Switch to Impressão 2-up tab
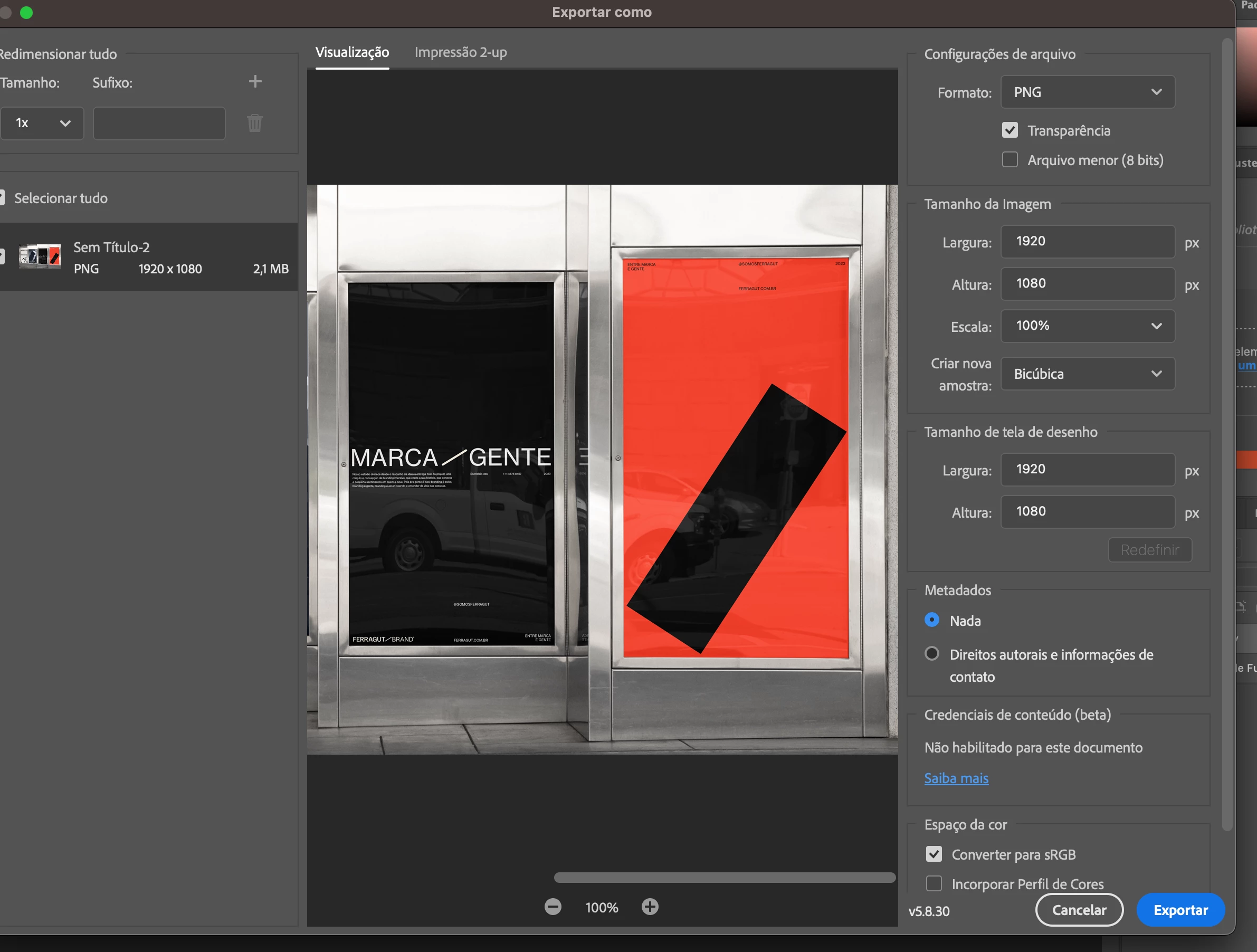Screen dimensions: 1257x952 tap(460, 52)
